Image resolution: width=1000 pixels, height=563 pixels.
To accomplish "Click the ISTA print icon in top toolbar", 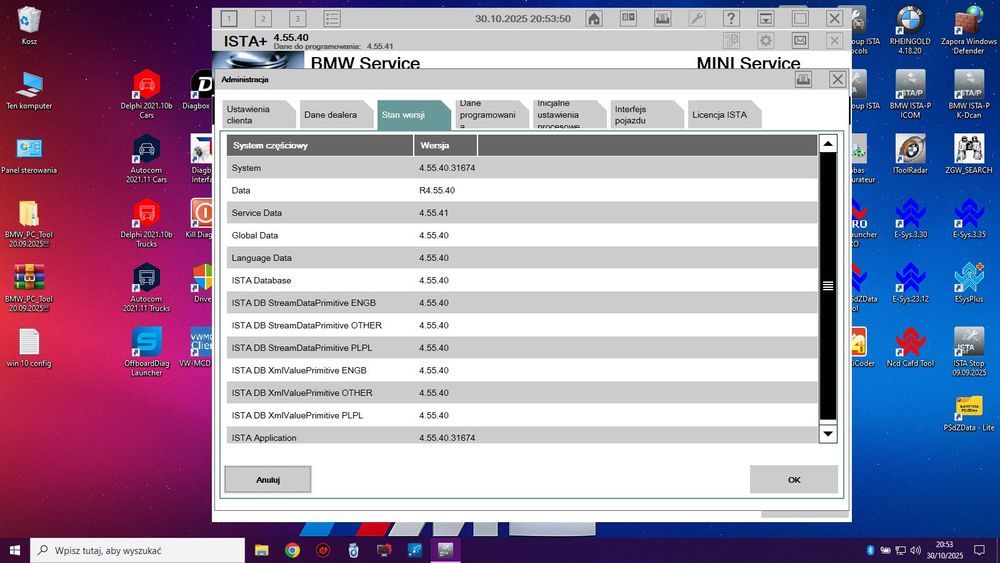I will (x=663, y=18).
